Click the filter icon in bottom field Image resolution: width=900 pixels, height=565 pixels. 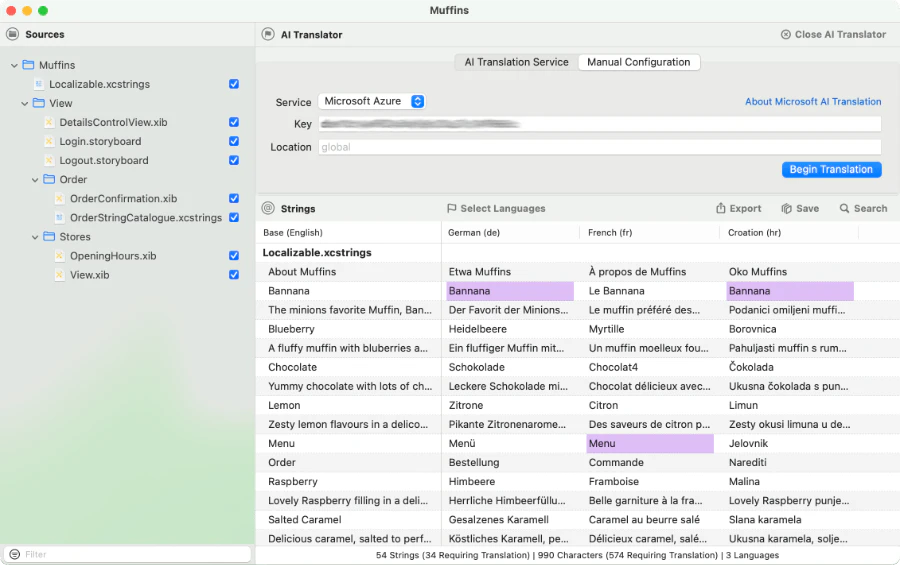click(x=15, y=554)
